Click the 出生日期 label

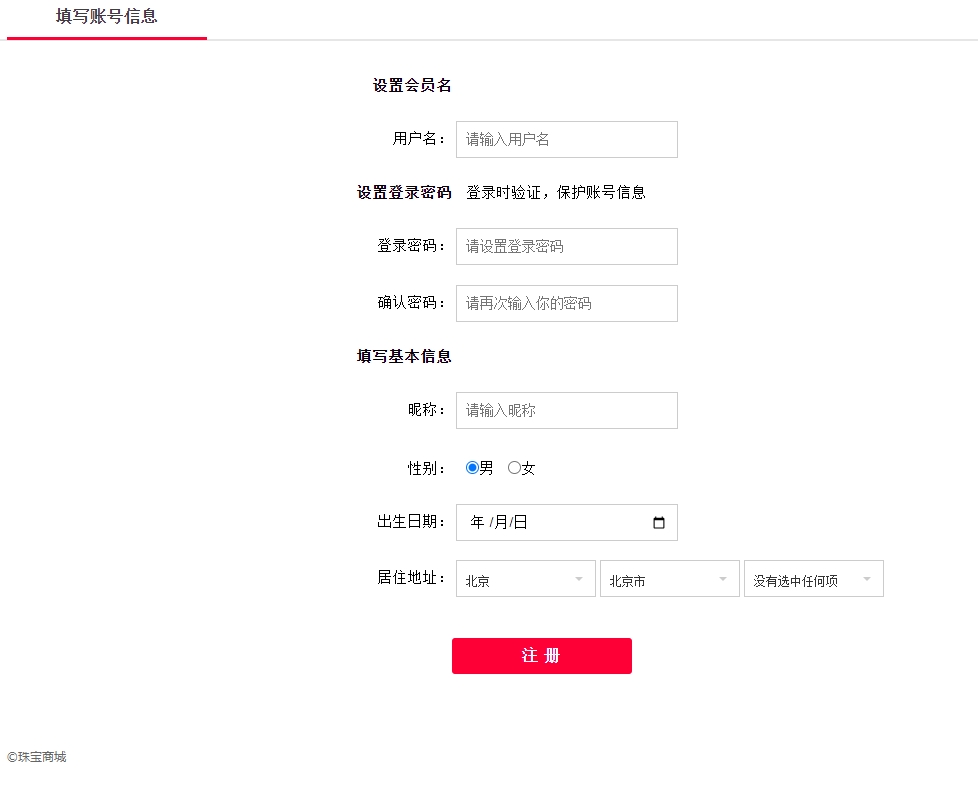(x=410, y=521)
